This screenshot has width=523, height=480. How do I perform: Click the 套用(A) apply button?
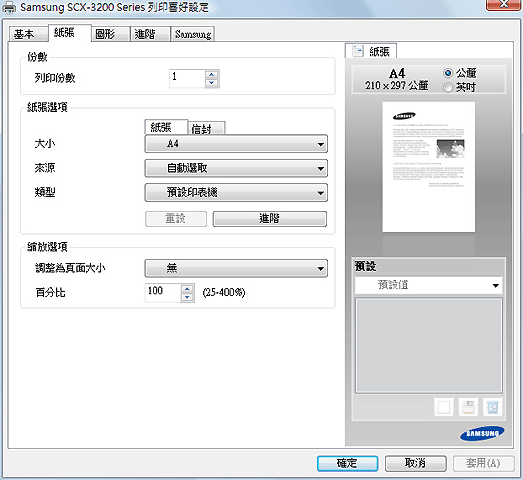(x=484, y=463)
